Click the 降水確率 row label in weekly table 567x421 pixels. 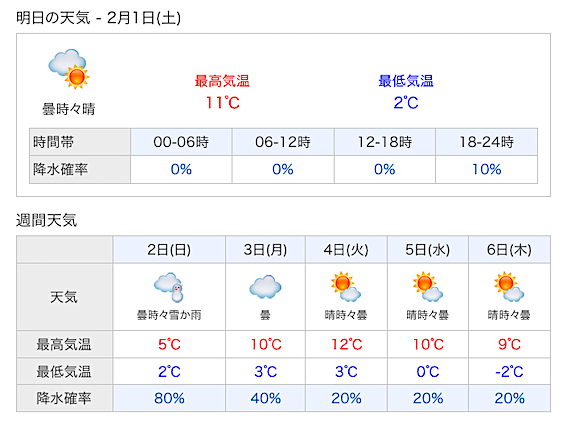click(64, 398)
